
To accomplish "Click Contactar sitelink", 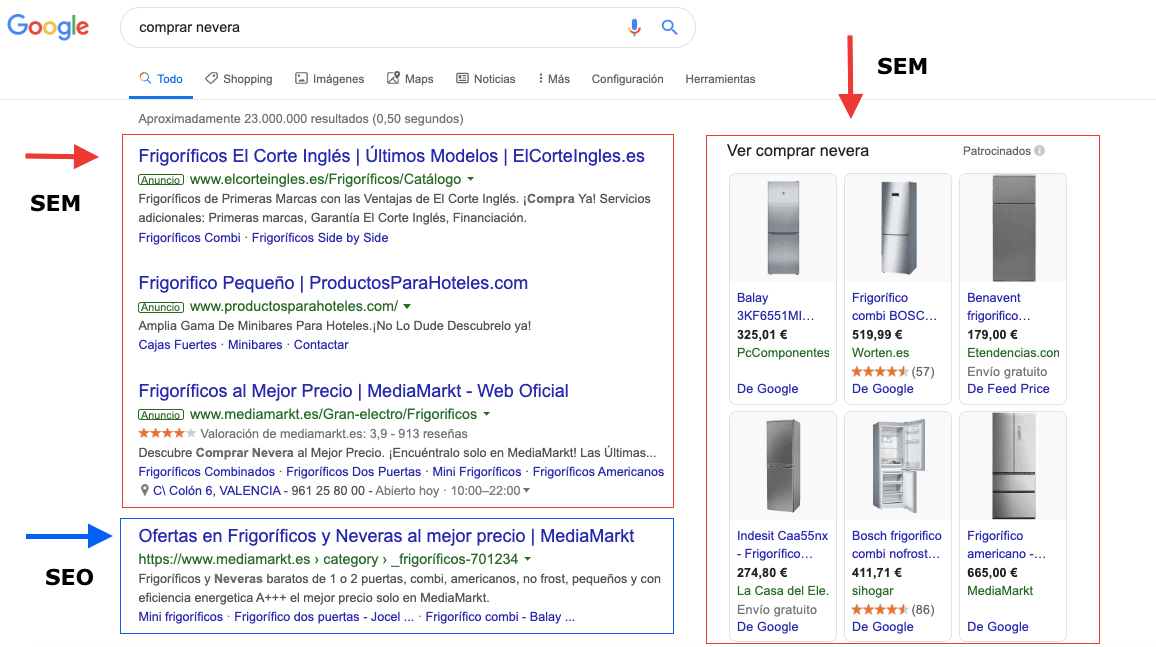I will pos(321,345).
